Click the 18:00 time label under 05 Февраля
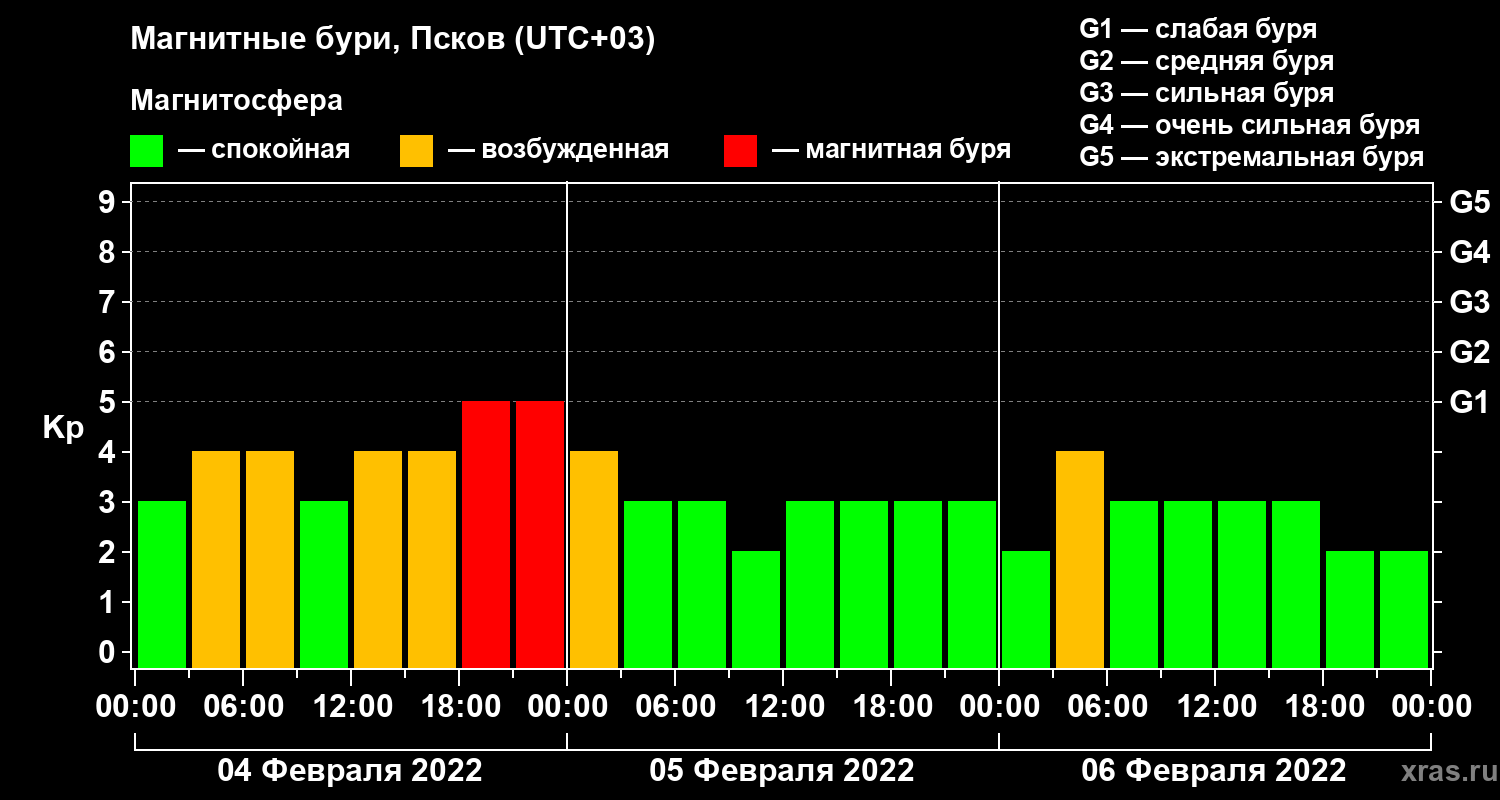 pyautogui.click(x=891, y=707)
